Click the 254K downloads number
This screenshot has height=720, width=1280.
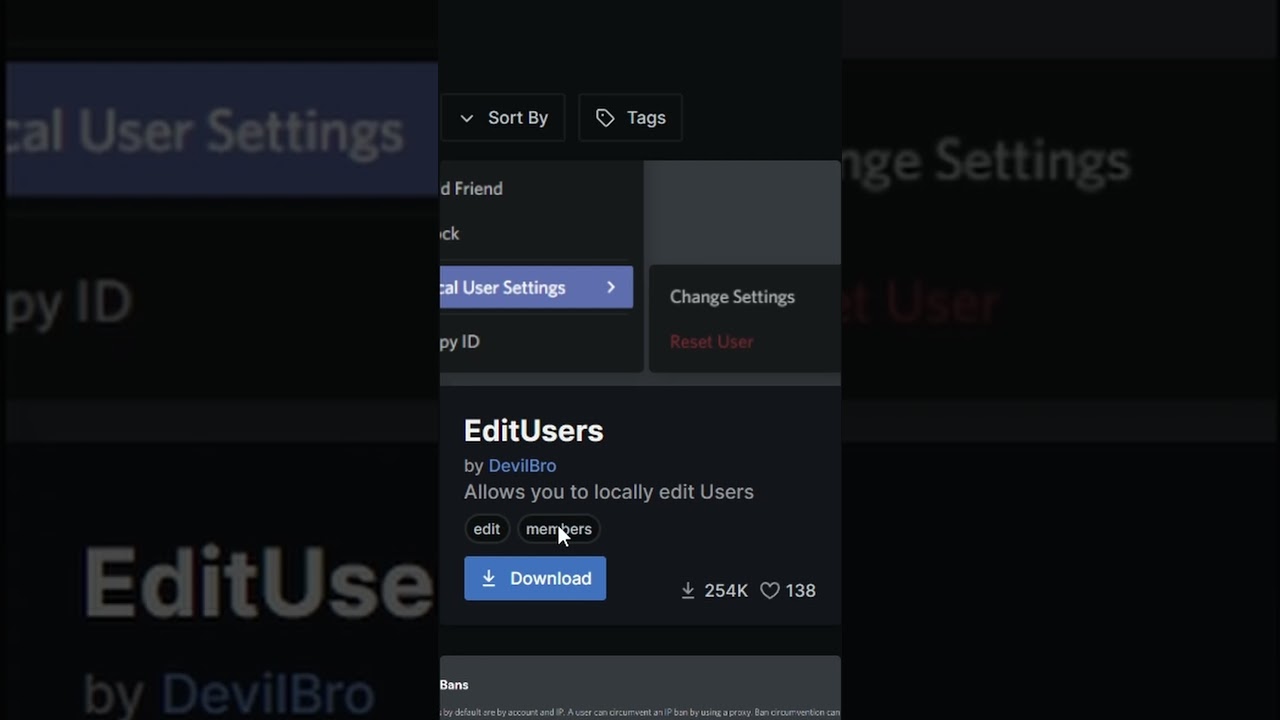(x=726, y=591)
